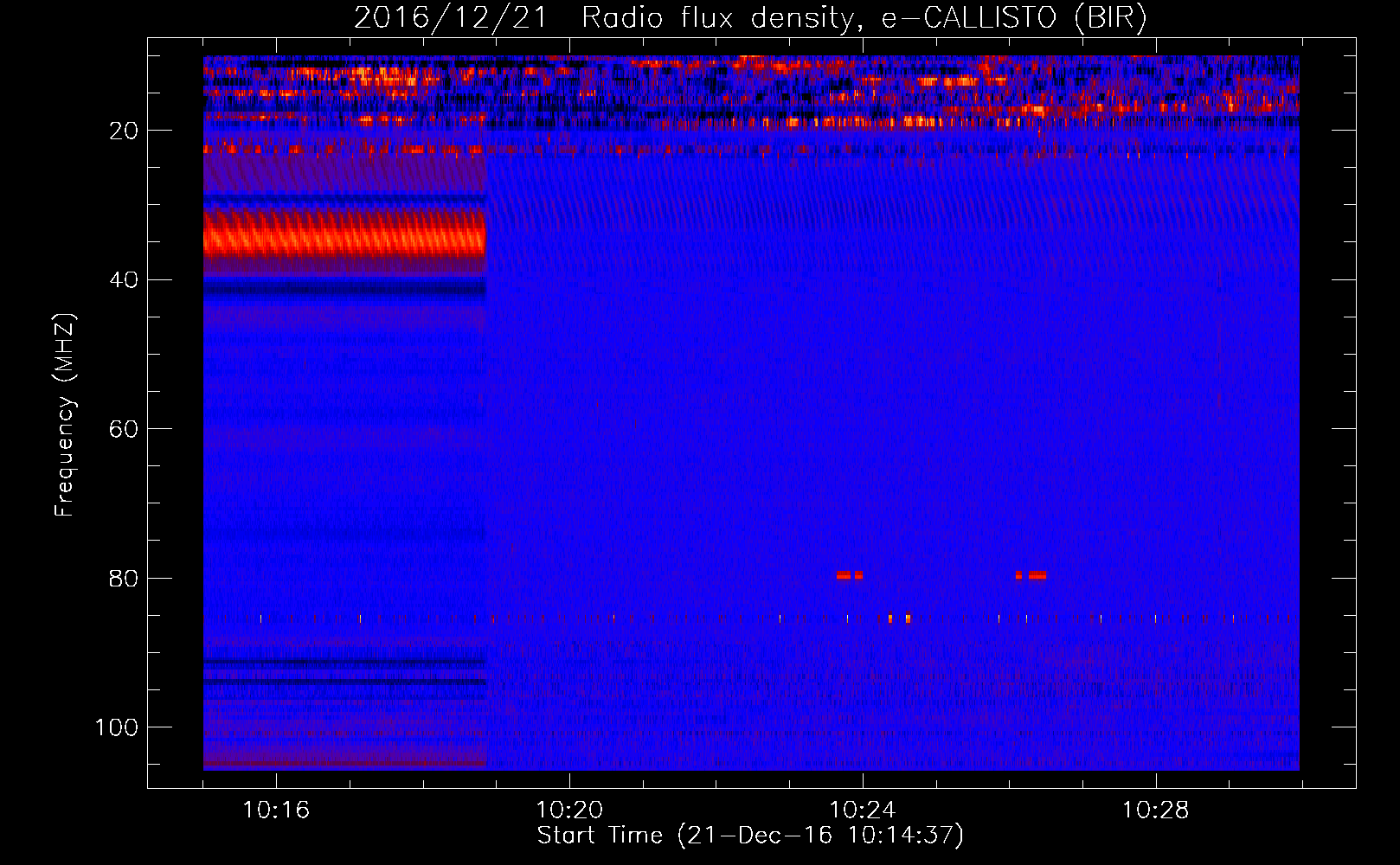The height and width of the screenshot is (865, 1400).
Task: Click the bright red band near 35 MHz
Action: pyautogui.click(x=344, y=235)
